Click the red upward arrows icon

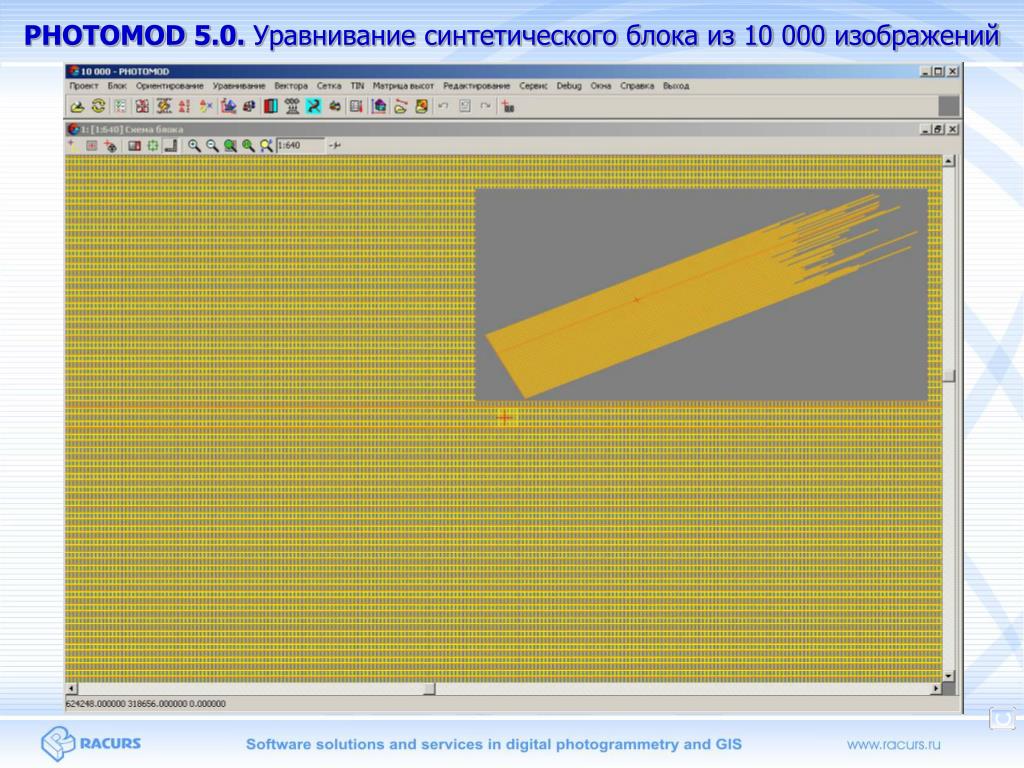point(185,106)
